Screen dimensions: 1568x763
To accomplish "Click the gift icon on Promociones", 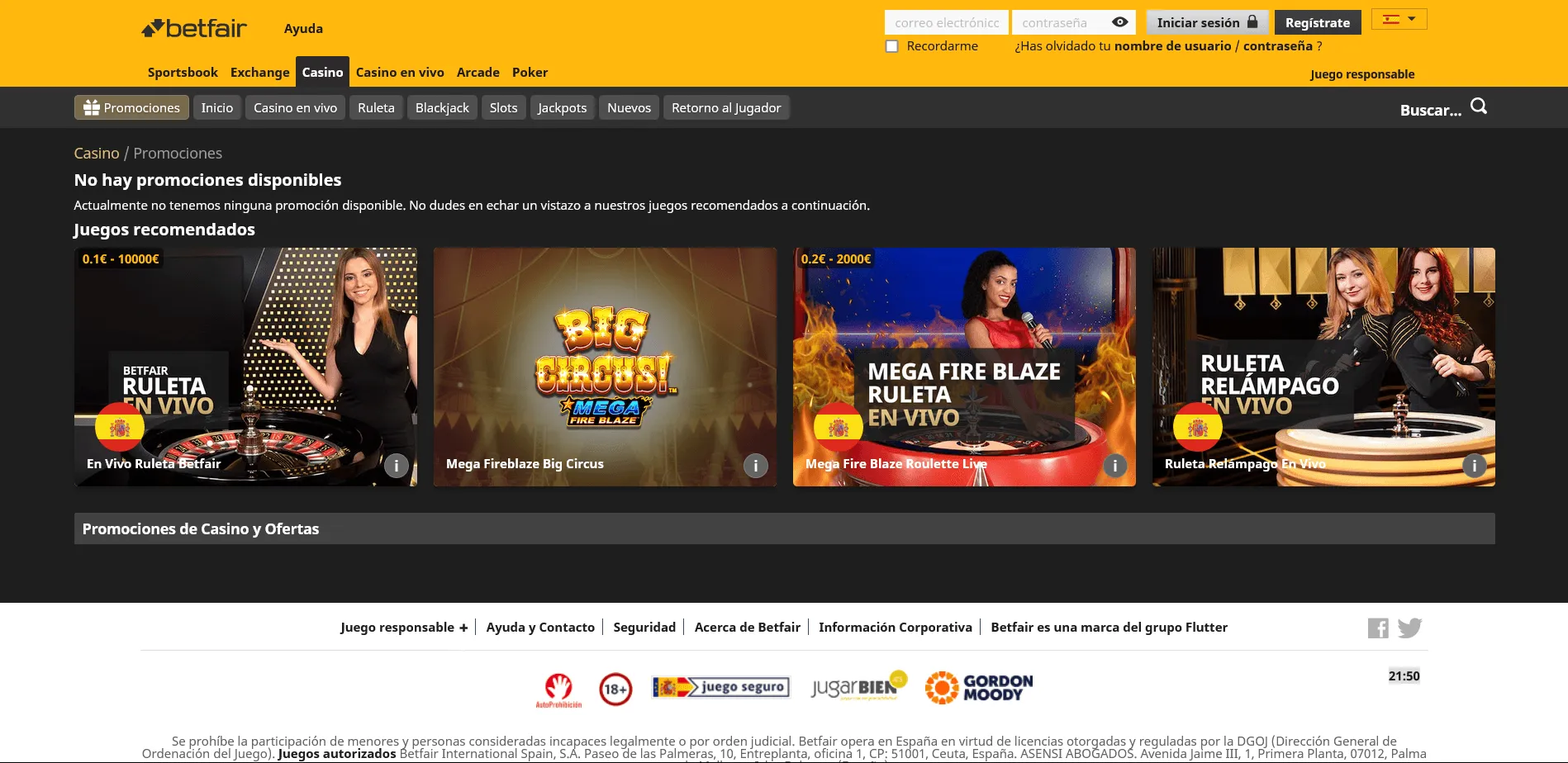I will (x=92, y=107).
